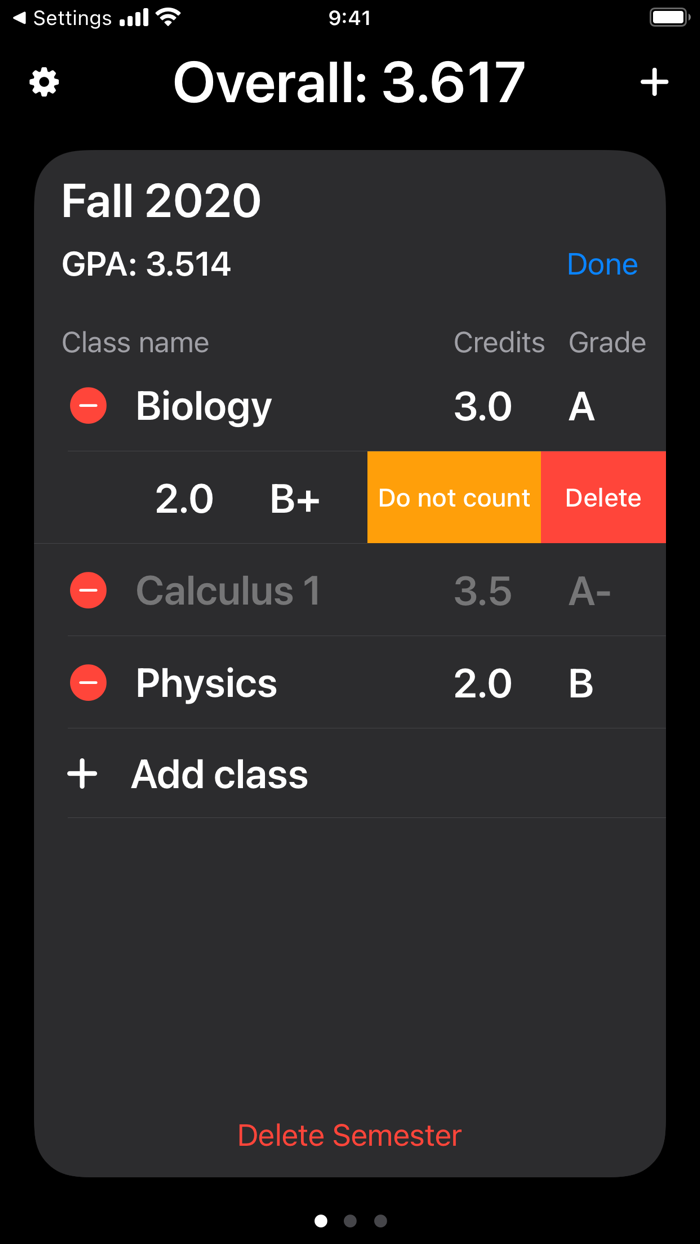Open the settings gear icon
The height and width of the screenshot is (1244, 700).
coord(43,82)
